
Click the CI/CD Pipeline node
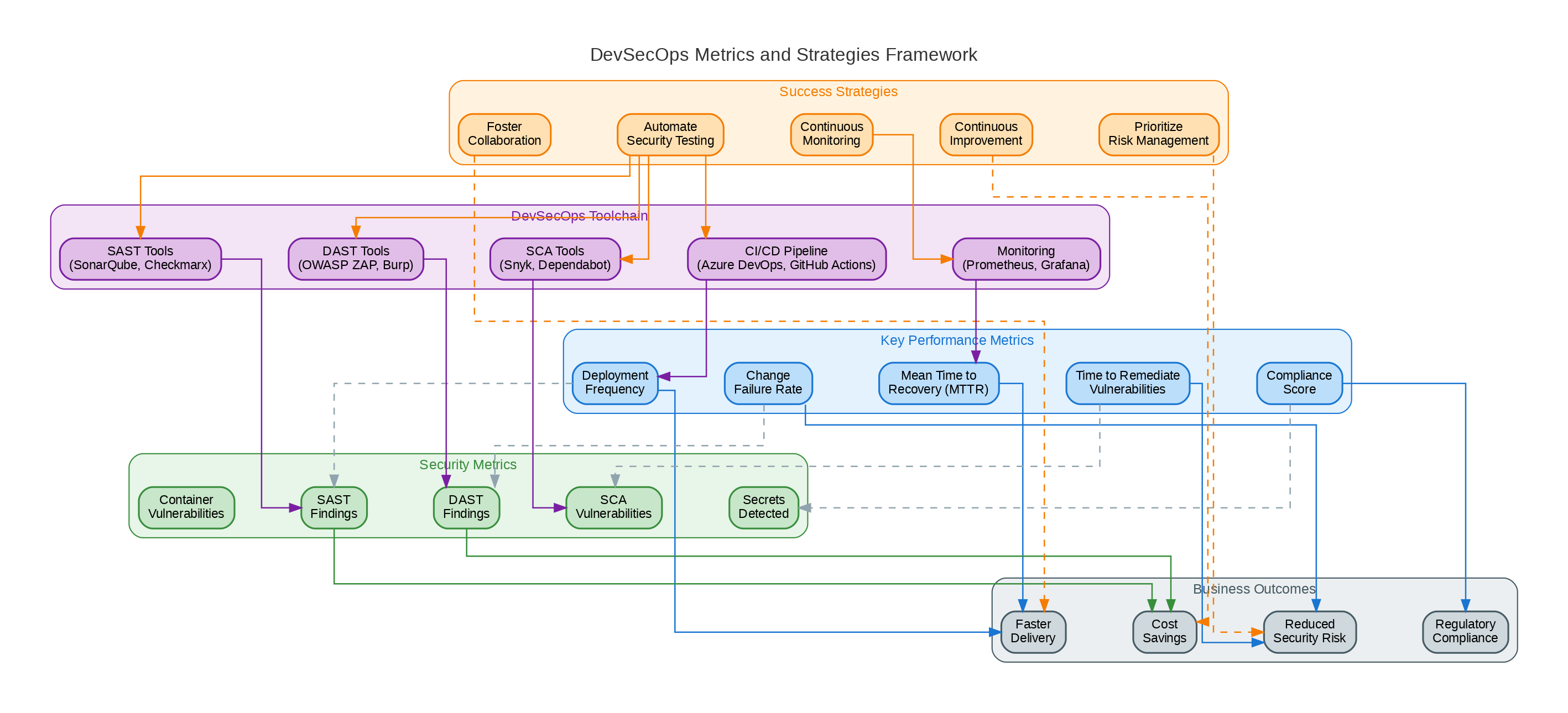pos(786,258)
